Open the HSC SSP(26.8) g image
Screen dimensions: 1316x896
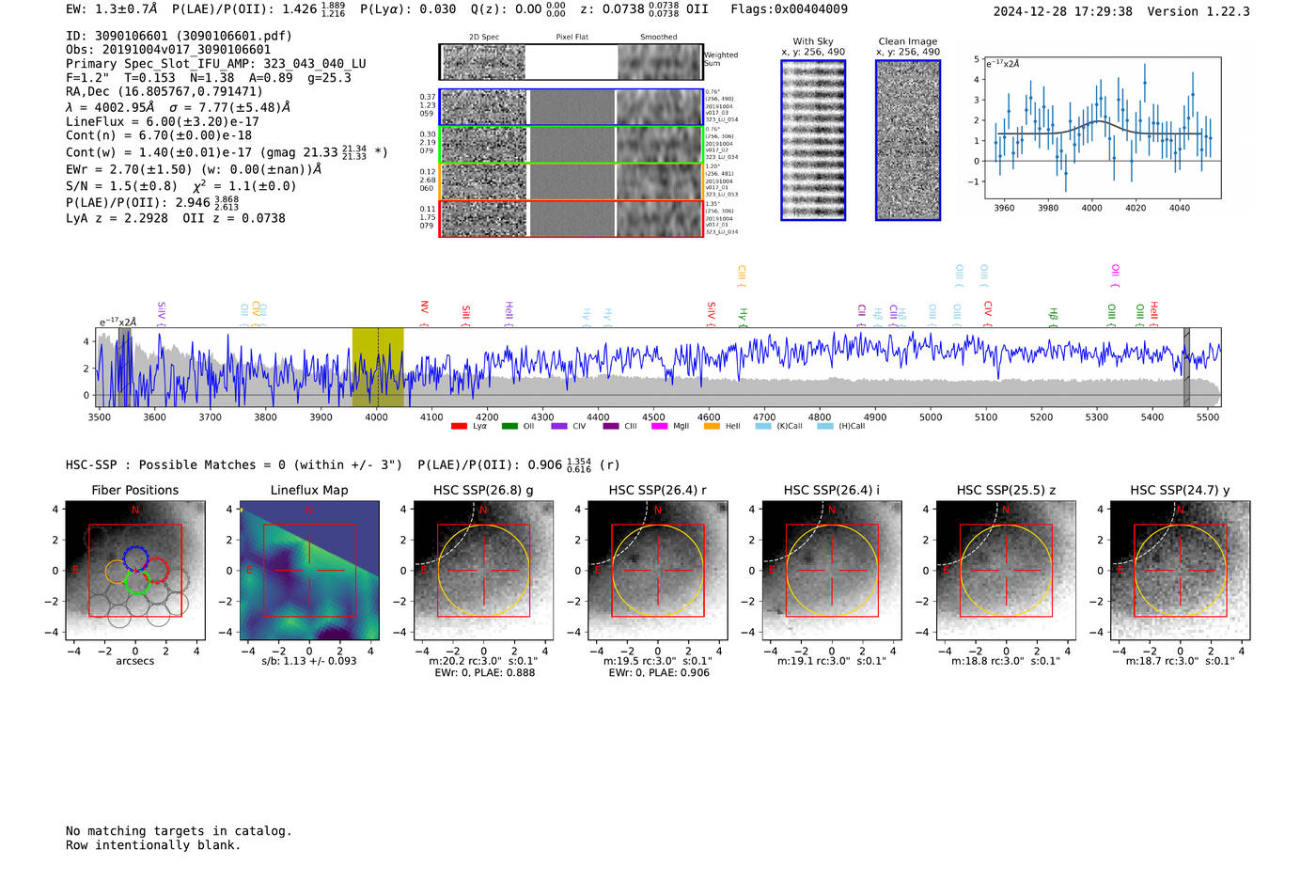tap(483, 571)
